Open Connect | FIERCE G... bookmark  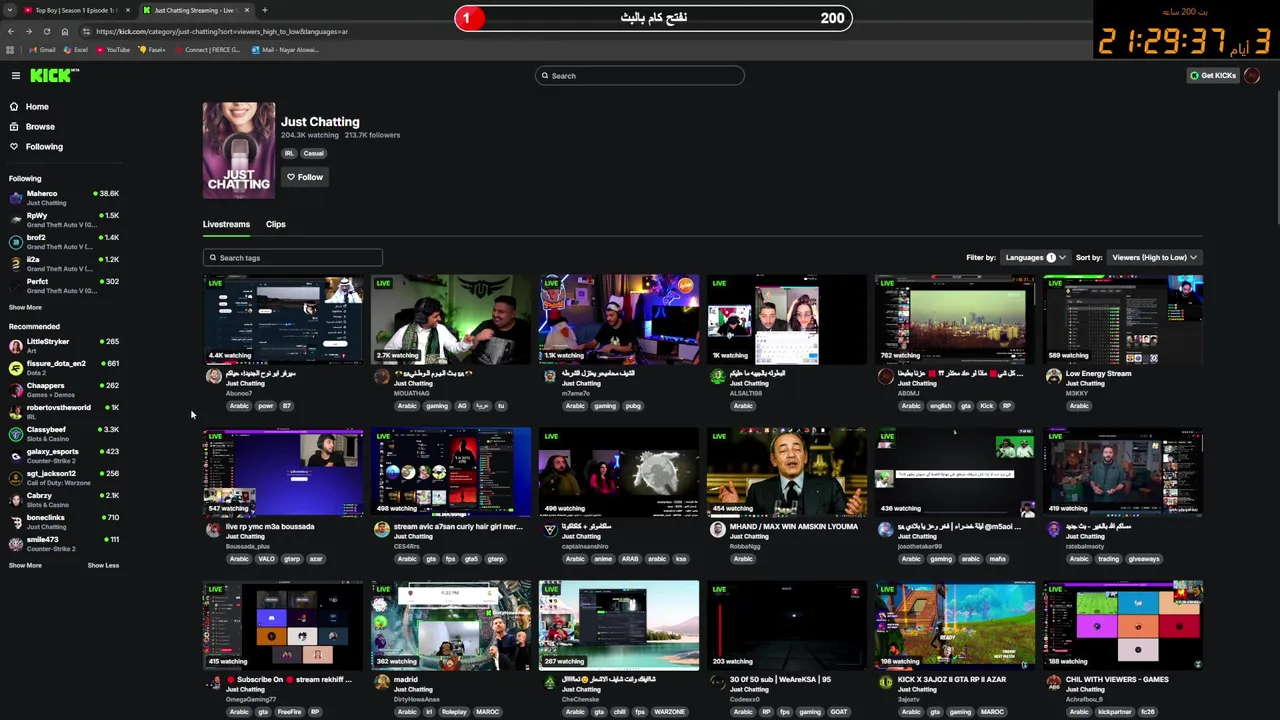[x=208, y=50]
